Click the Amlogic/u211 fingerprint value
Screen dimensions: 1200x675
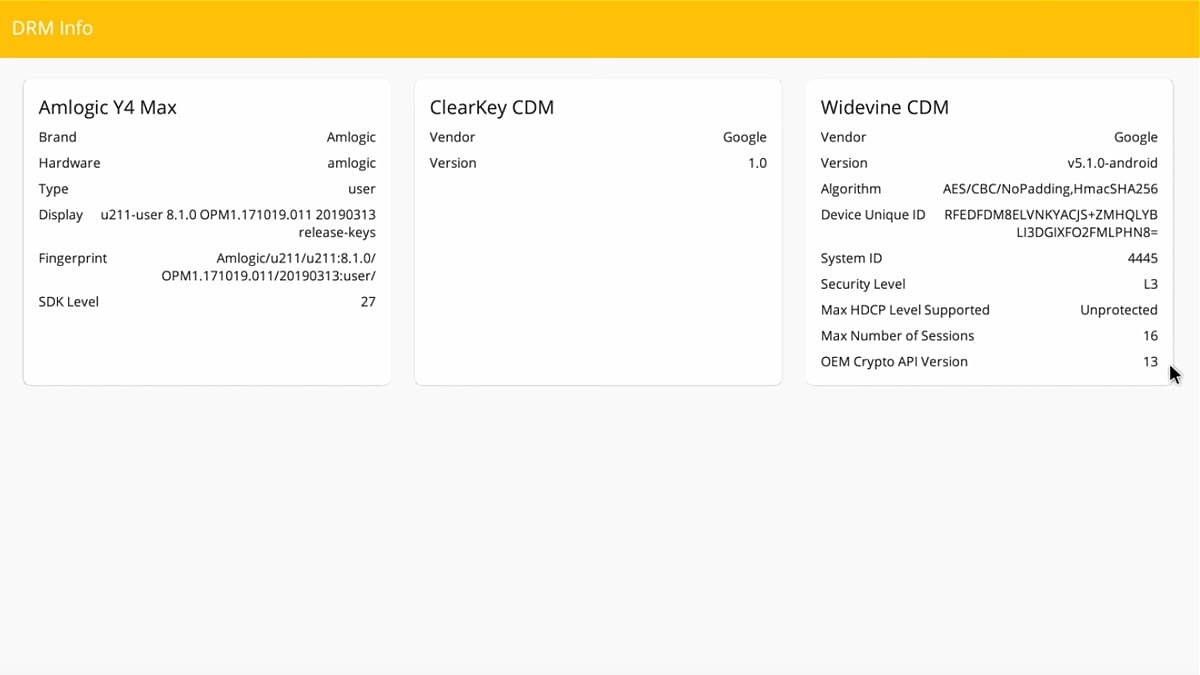point(269,266)
